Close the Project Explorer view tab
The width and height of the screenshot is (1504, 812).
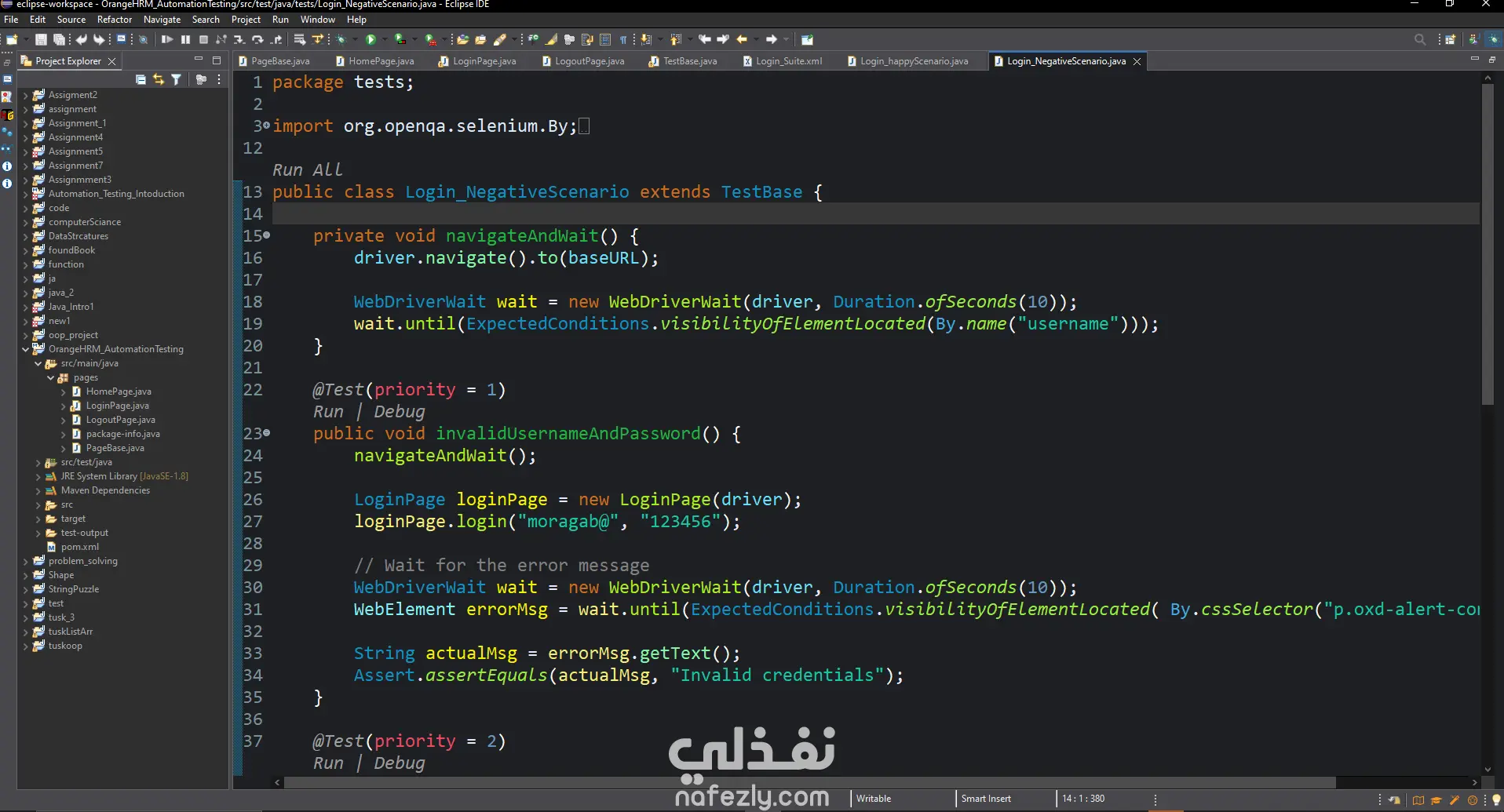(x=111, y=61)
